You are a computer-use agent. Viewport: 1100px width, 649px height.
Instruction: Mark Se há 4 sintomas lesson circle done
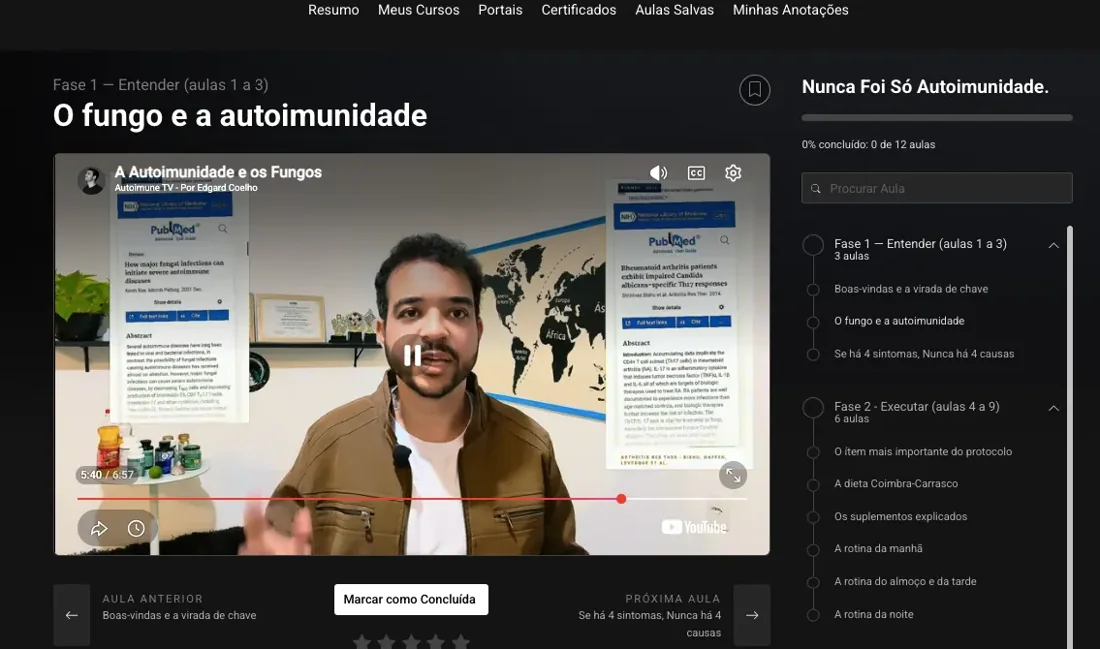[x=813, y=355]
